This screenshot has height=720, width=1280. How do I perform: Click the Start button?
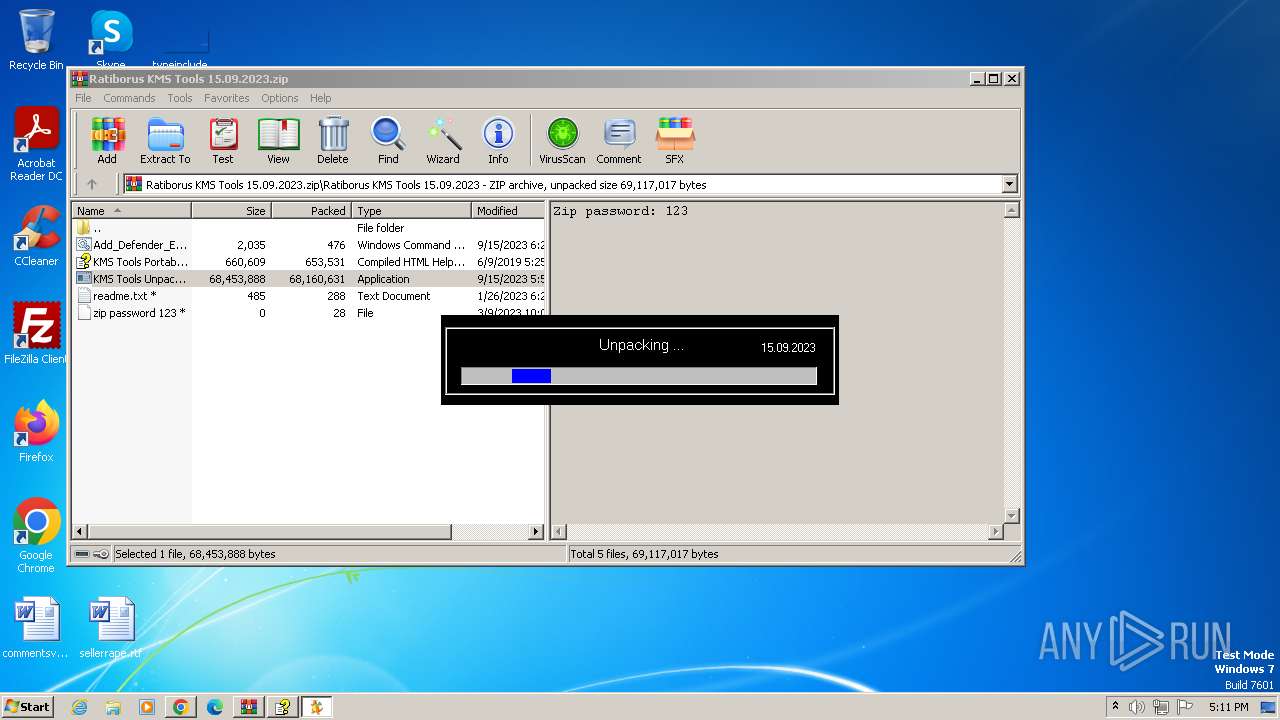coord(27,707)
